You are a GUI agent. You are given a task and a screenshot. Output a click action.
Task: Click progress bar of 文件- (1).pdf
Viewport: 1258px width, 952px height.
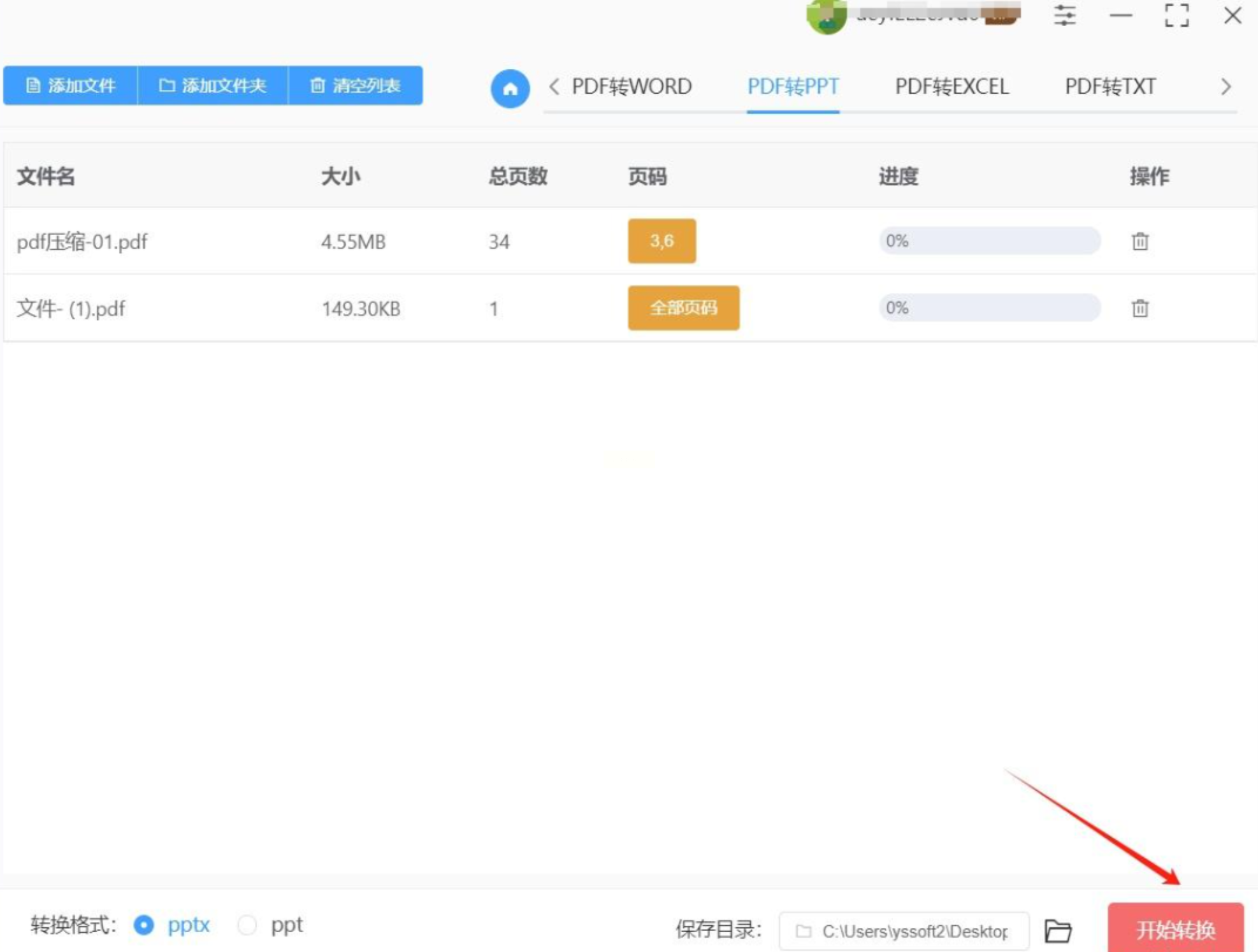coord(990,308)
